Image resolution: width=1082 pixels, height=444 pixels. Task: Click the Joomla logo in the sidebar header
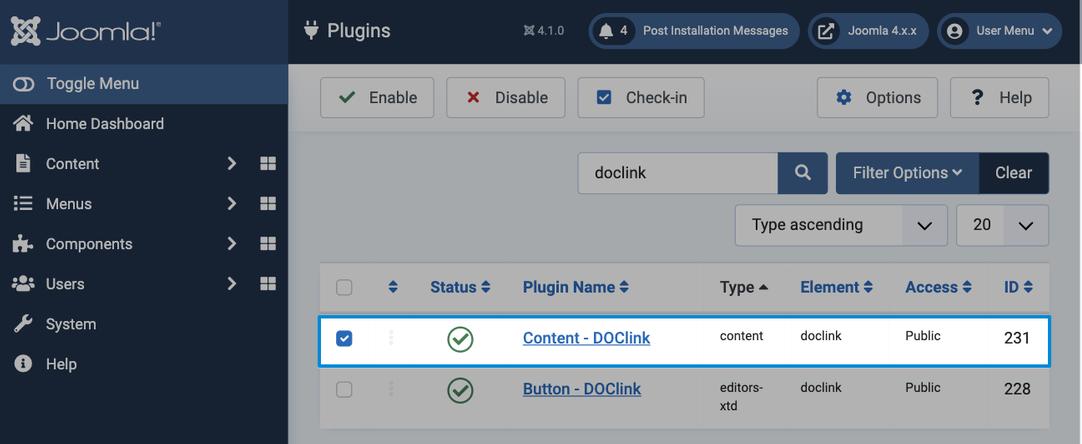pyautogui.click(x=86, y=31)
